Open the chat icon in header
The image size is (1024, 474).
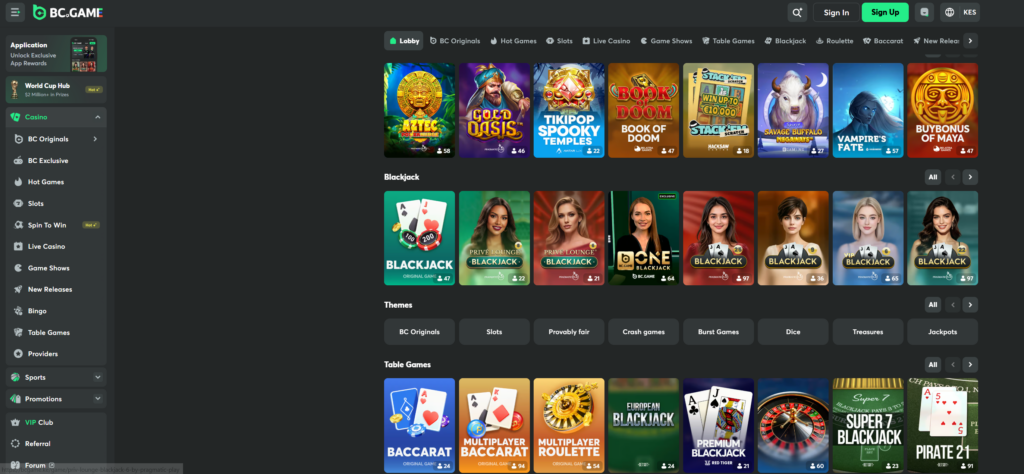[923, 12]
